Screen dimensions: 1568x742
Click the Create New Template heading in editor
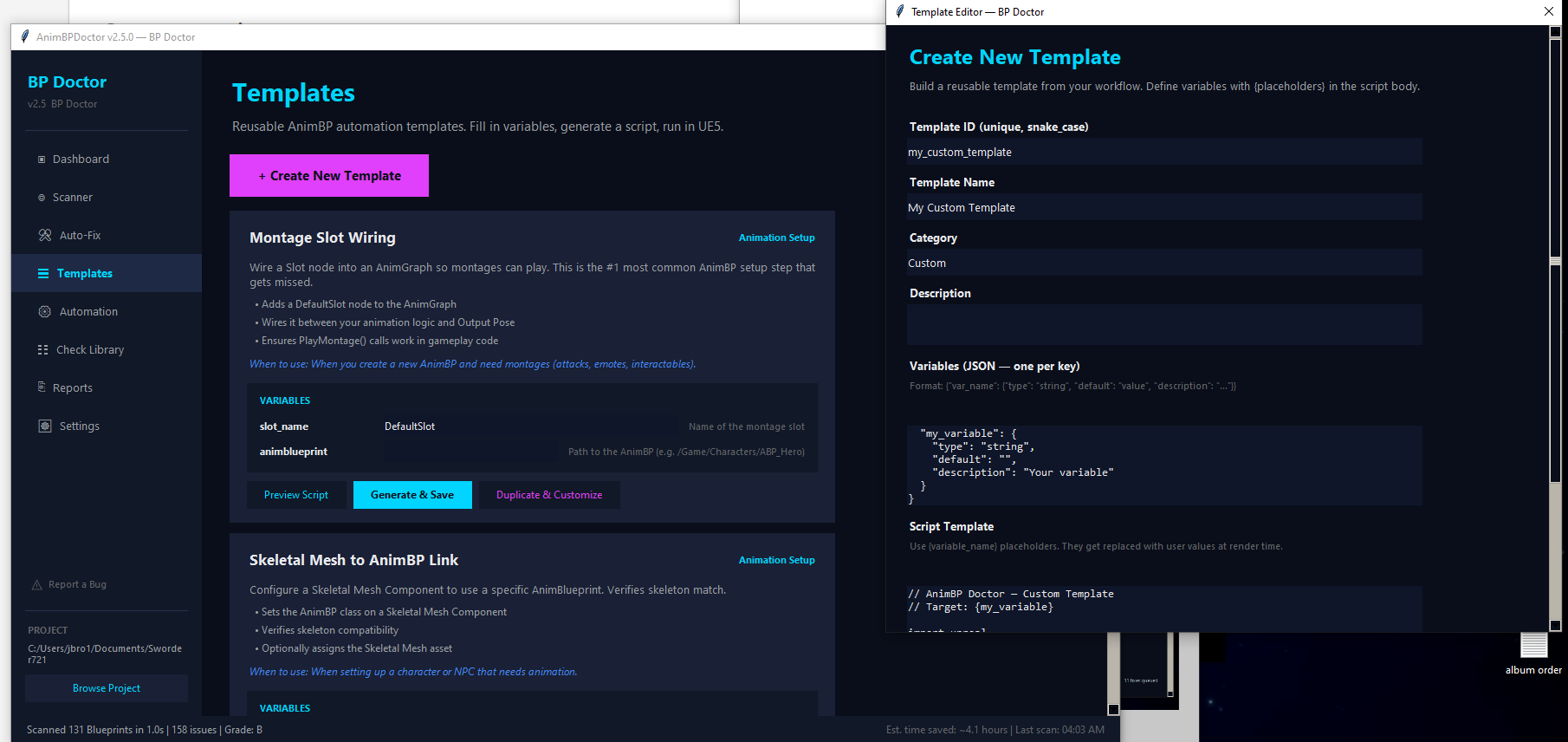pos(1014,57)
